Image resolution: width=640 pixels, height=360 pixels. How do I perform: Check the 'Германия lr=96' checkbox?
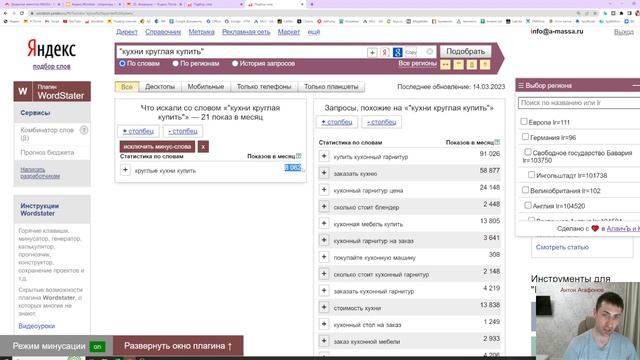(x=526, y=137)
